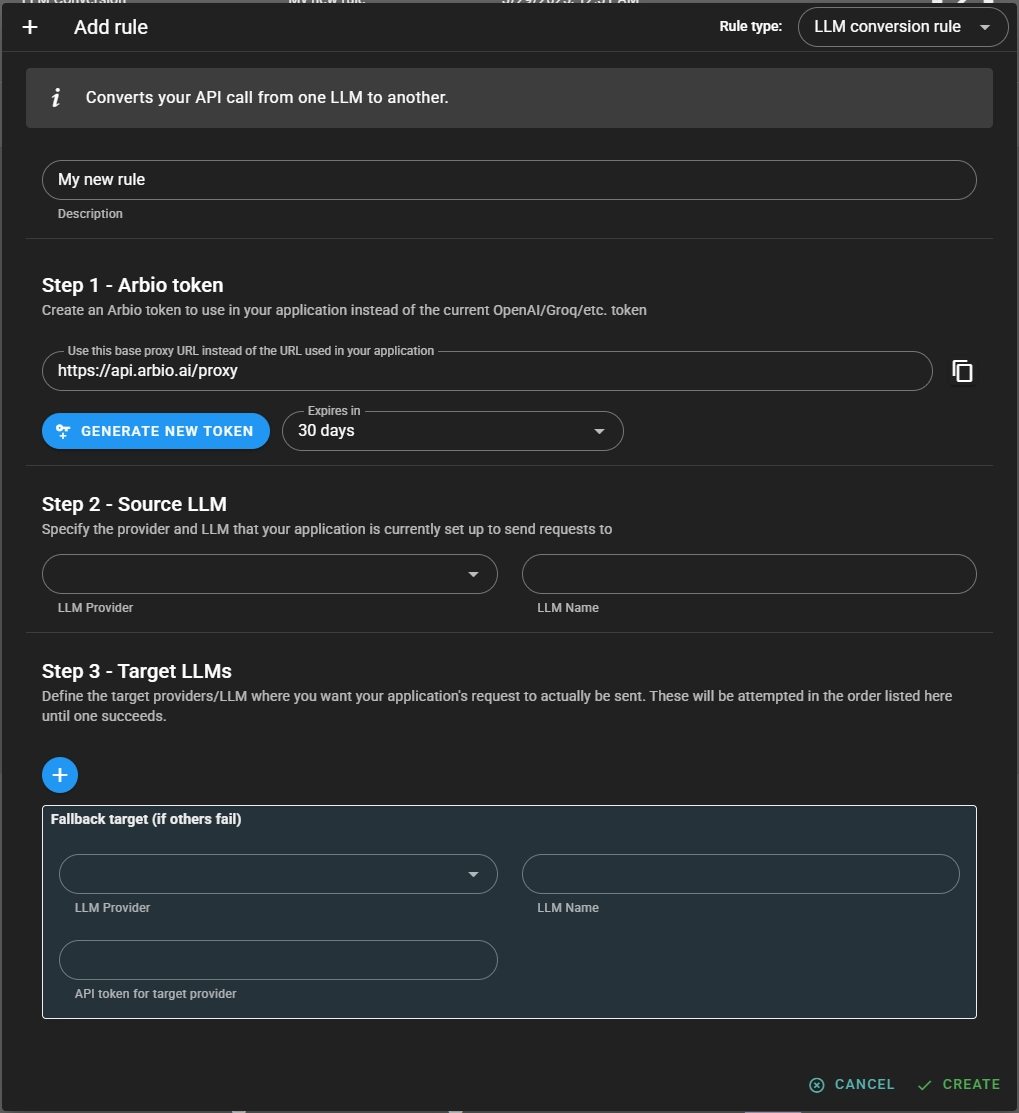Expand the Expires in dropdown

452,431
